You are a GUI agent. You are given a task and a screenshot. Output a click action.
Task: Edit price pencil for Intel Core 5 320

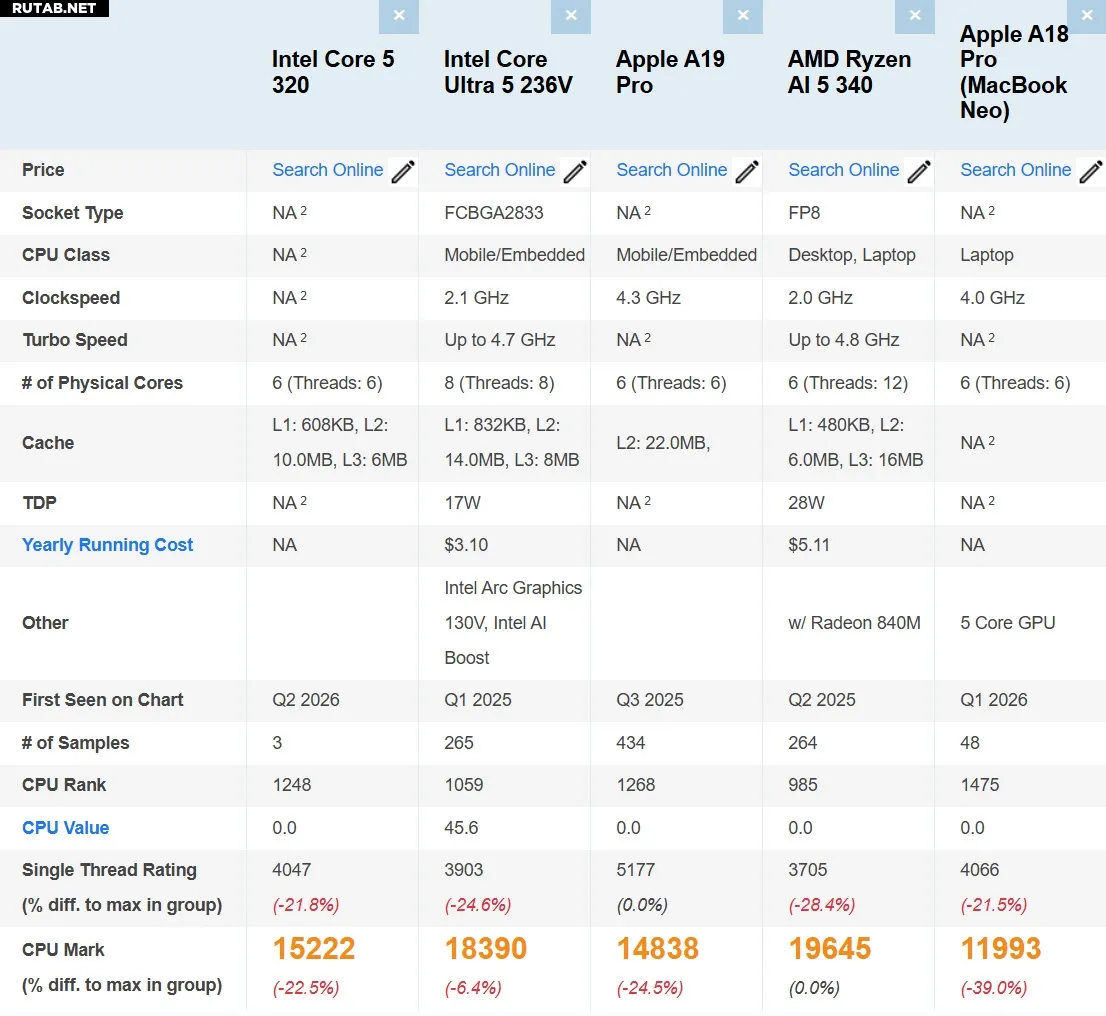[403, 172]
